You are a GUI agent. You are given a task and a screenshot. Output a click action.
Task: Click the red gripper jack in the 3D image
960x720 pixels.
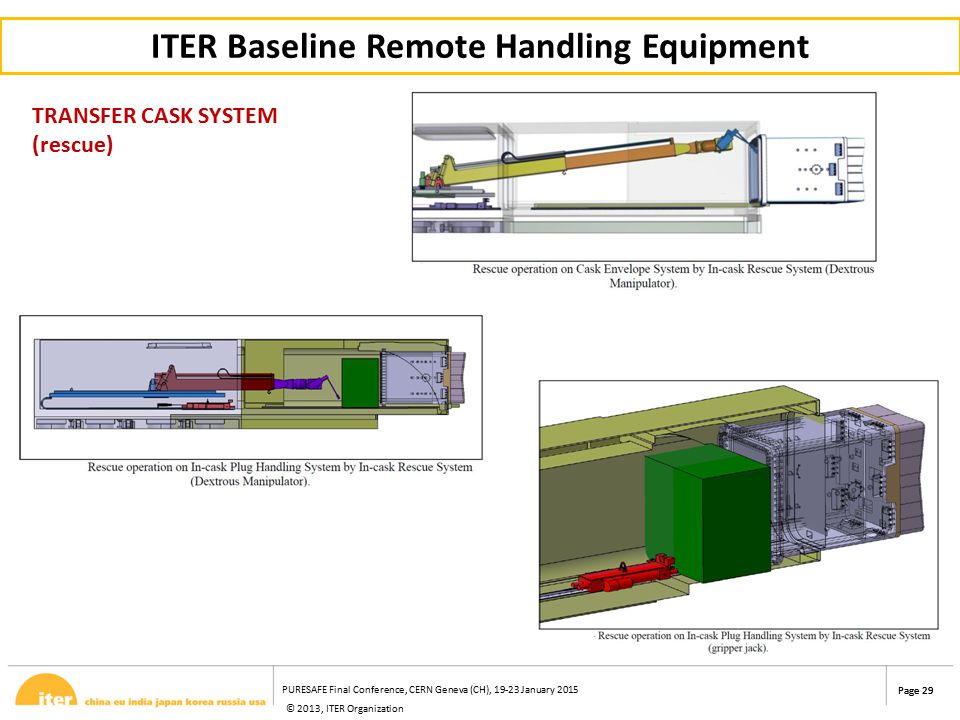624,575
